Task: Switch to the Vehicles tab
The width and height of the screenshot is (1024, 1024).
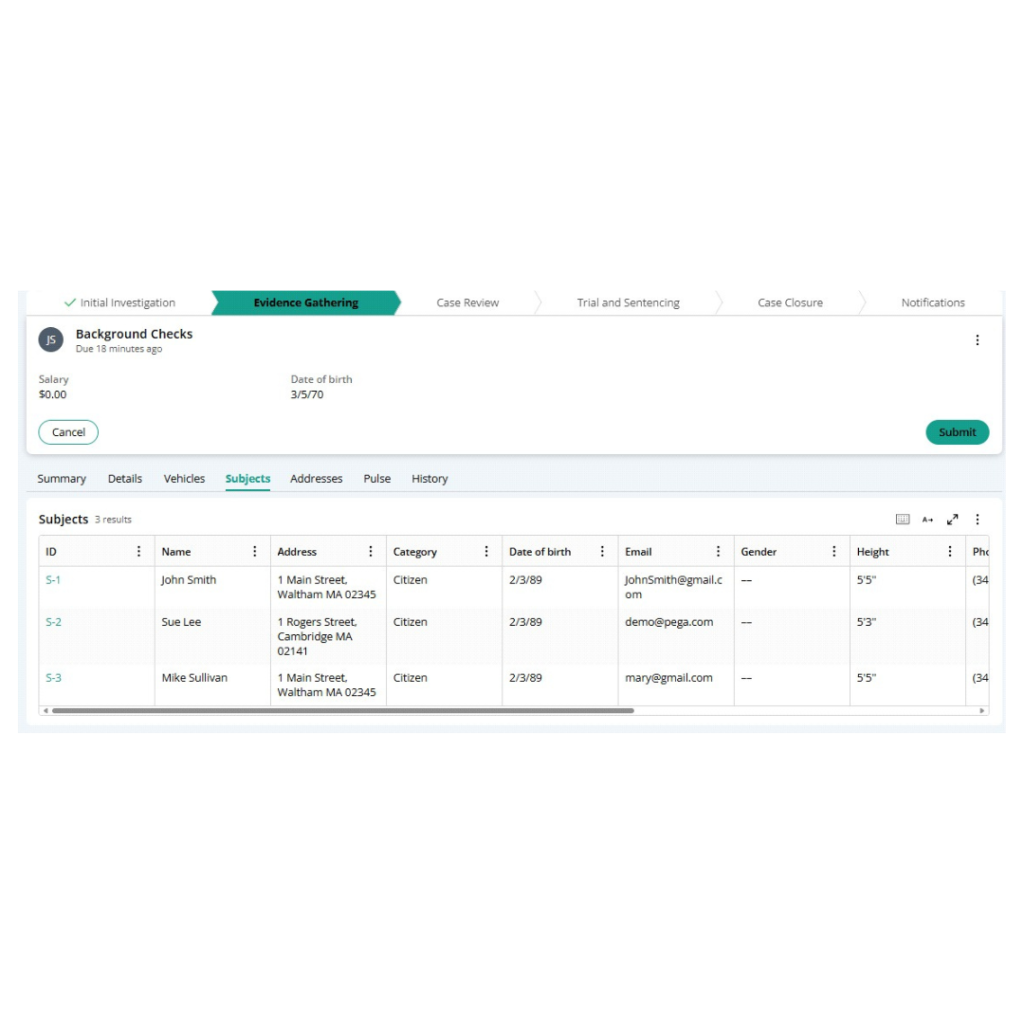Action: [184, 479]
